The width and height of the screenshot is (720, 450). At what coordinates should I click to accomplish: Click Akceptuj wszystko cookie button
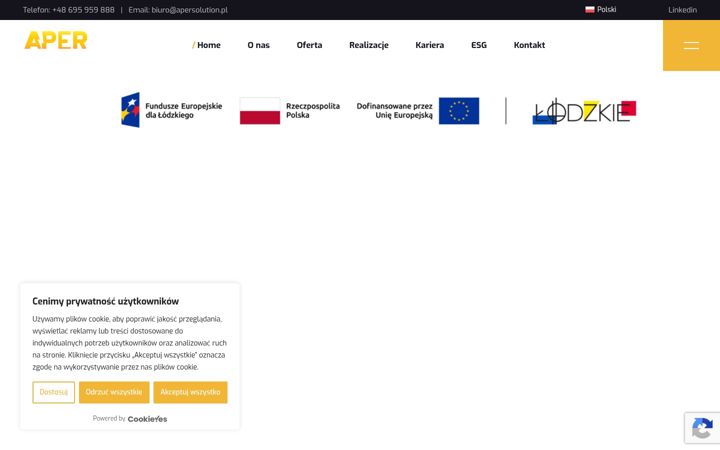click(x=190, y=392)
